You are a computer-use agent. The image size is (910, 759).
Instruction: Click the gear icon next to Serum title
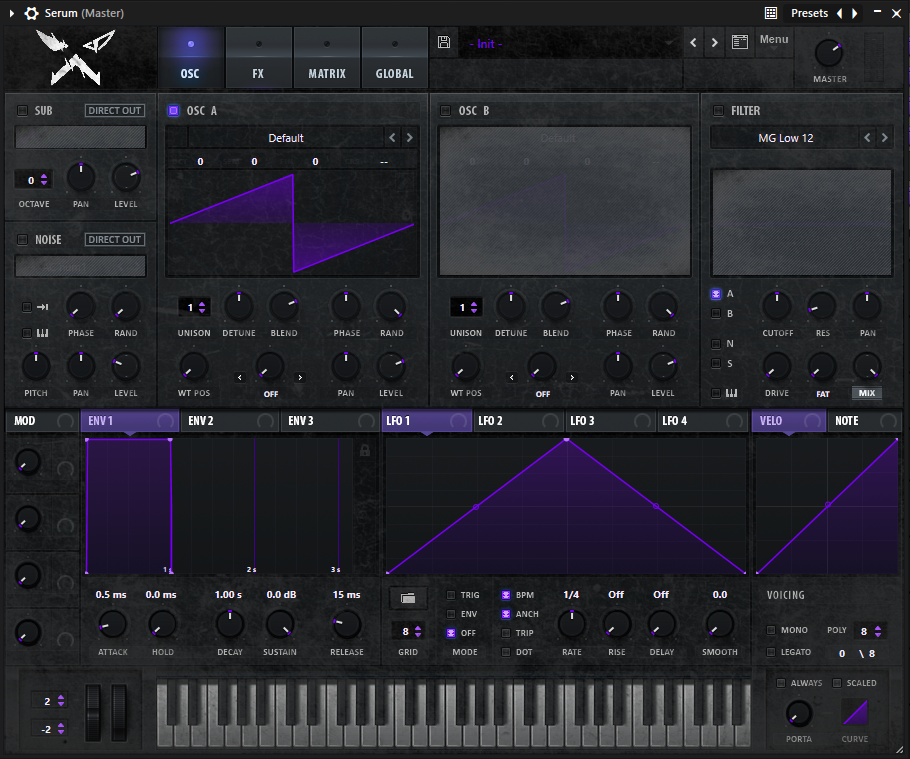click(x=31, y=13)
